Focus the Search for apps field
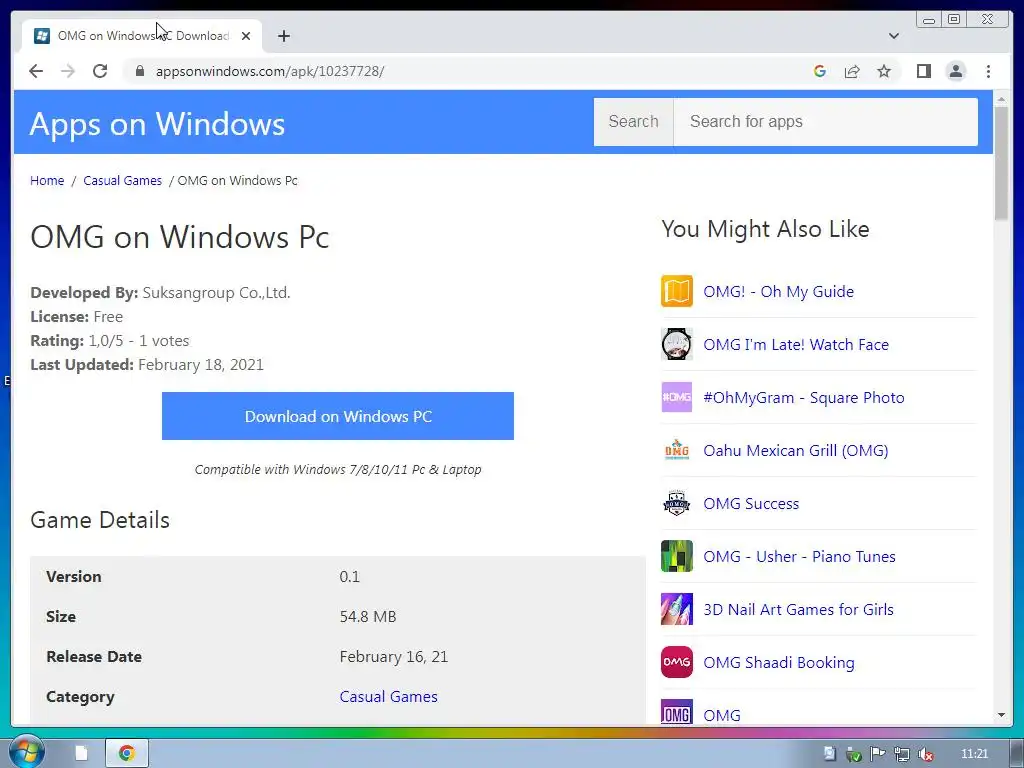Screen dimensions: 1024x768 coord(825,121)
